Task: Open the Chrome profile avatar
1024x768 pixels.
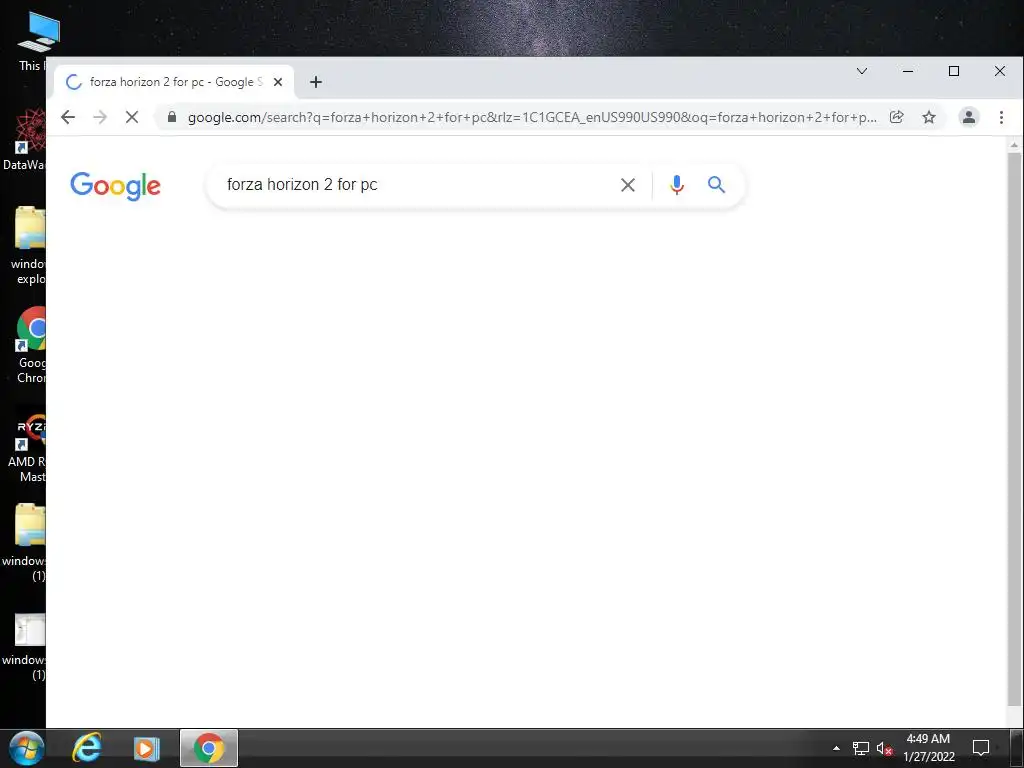Action: pyautogui.click(x=968, y=117)
